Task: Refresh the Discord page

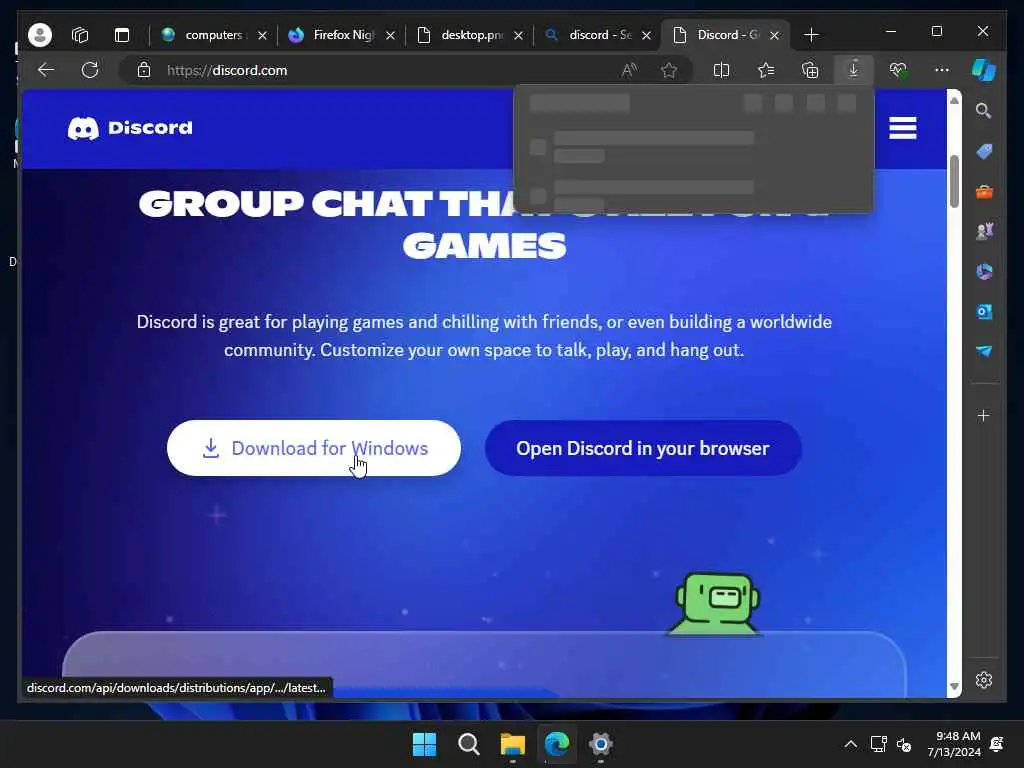Action: coord(90,70)
